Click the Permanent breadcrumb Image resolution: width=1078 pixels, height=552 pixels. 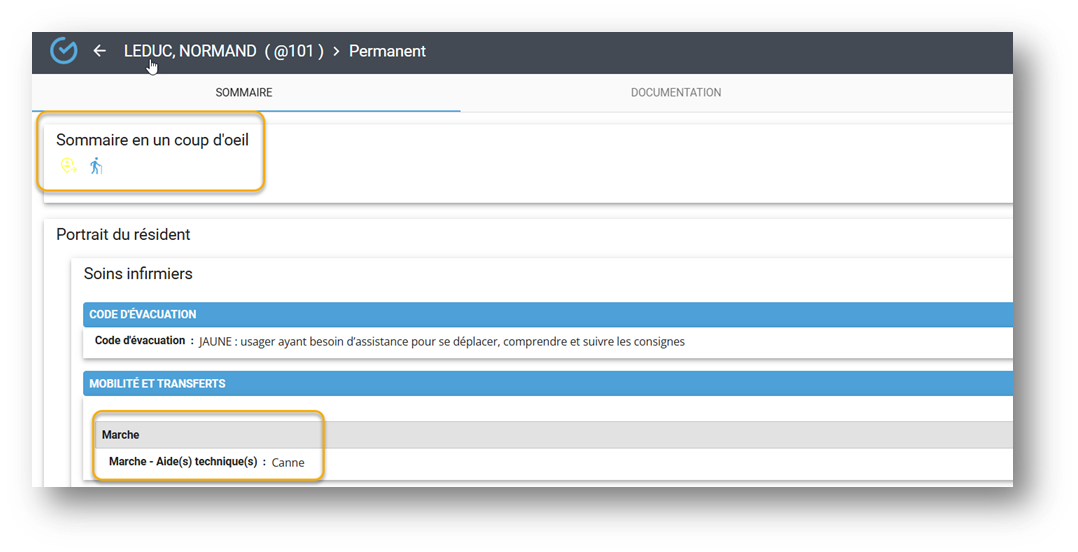pyautogui.click(x=387, y=51)
